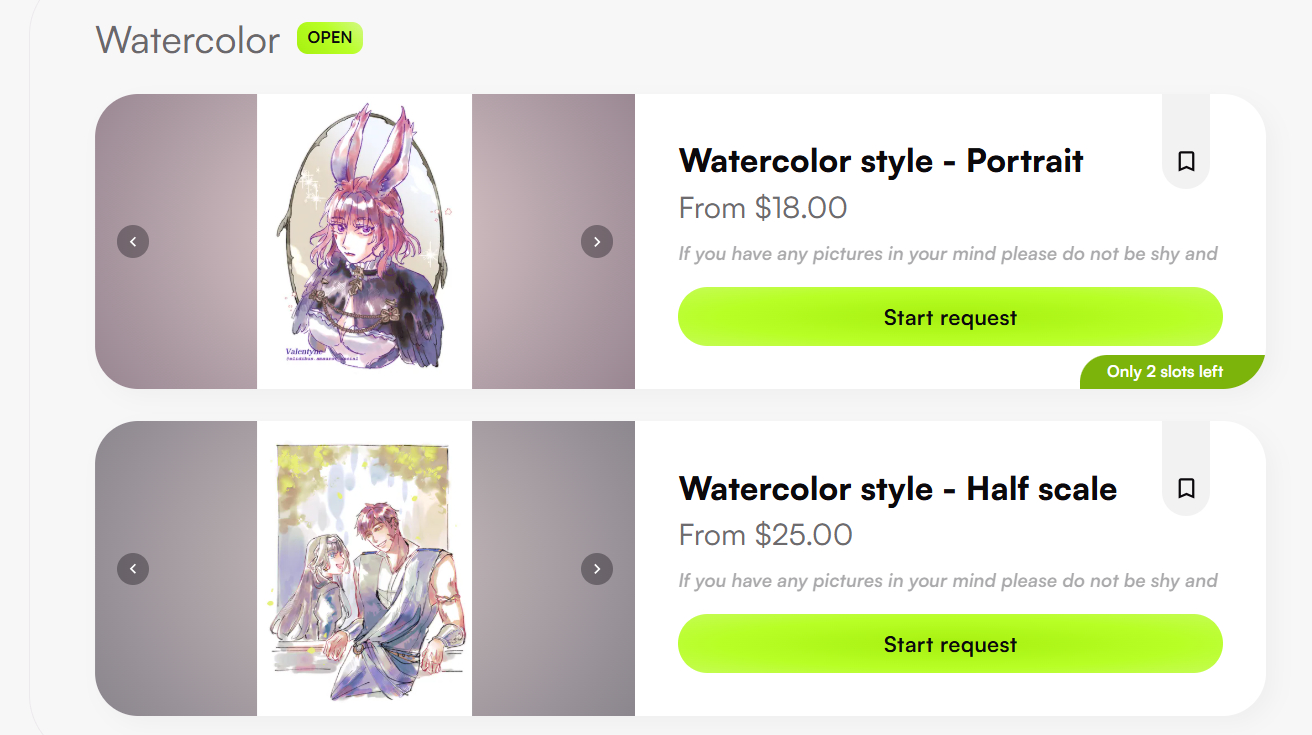Viewport: 1312px width, 735px height.
Task: Bookmark the Watercolor style - Portrait commission
Action: (1186, 161)
